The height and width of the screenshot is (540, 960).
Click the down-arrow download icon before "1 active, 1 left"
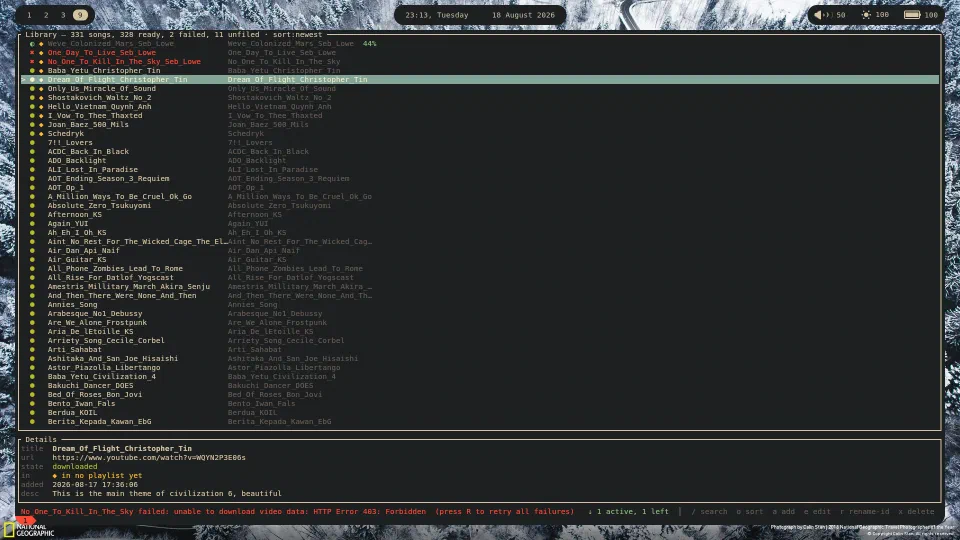pos(590,512)
